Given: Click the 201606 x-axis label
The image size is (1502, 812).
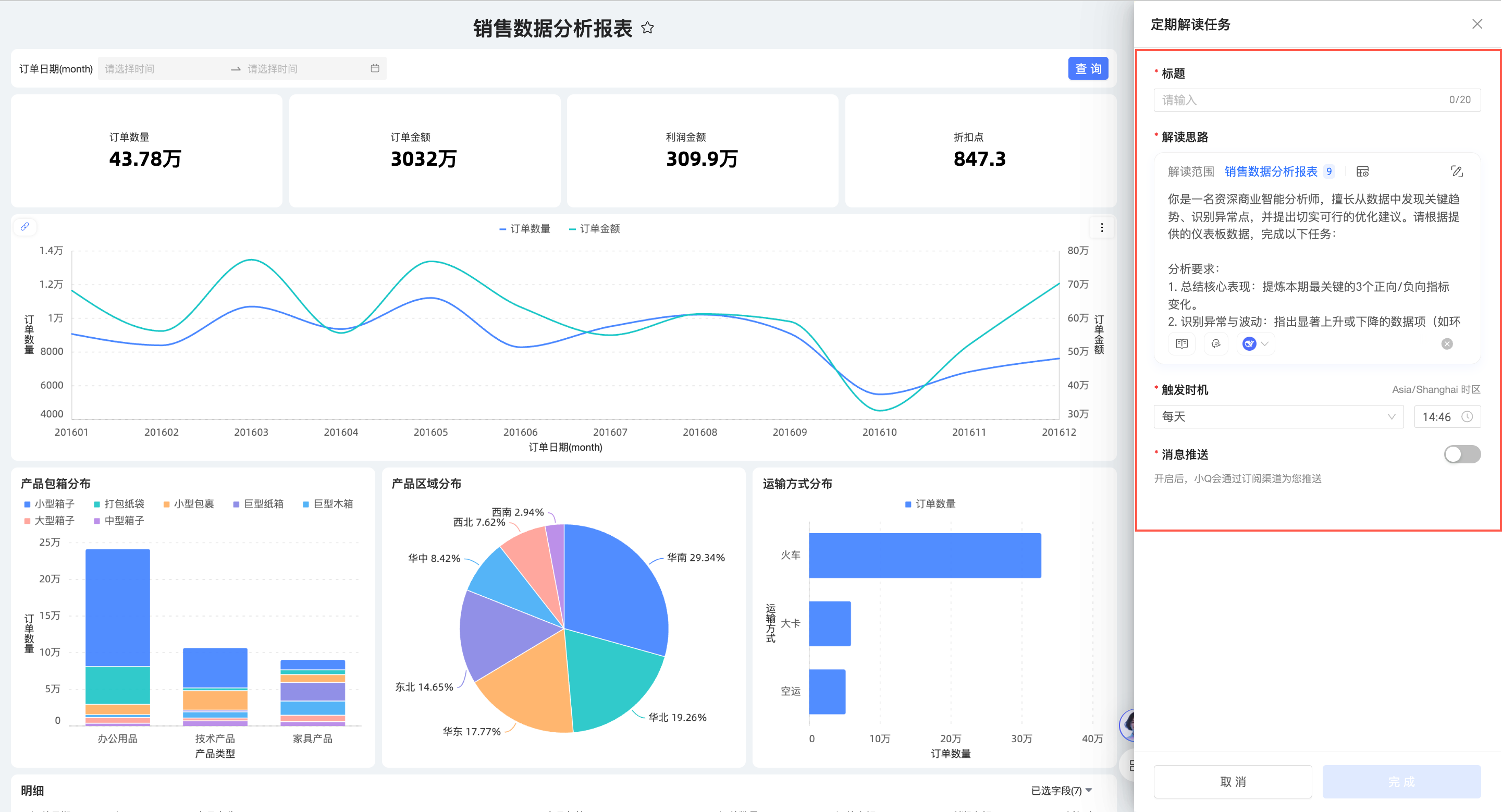Looking at the screenshot, I should (520, 432).
